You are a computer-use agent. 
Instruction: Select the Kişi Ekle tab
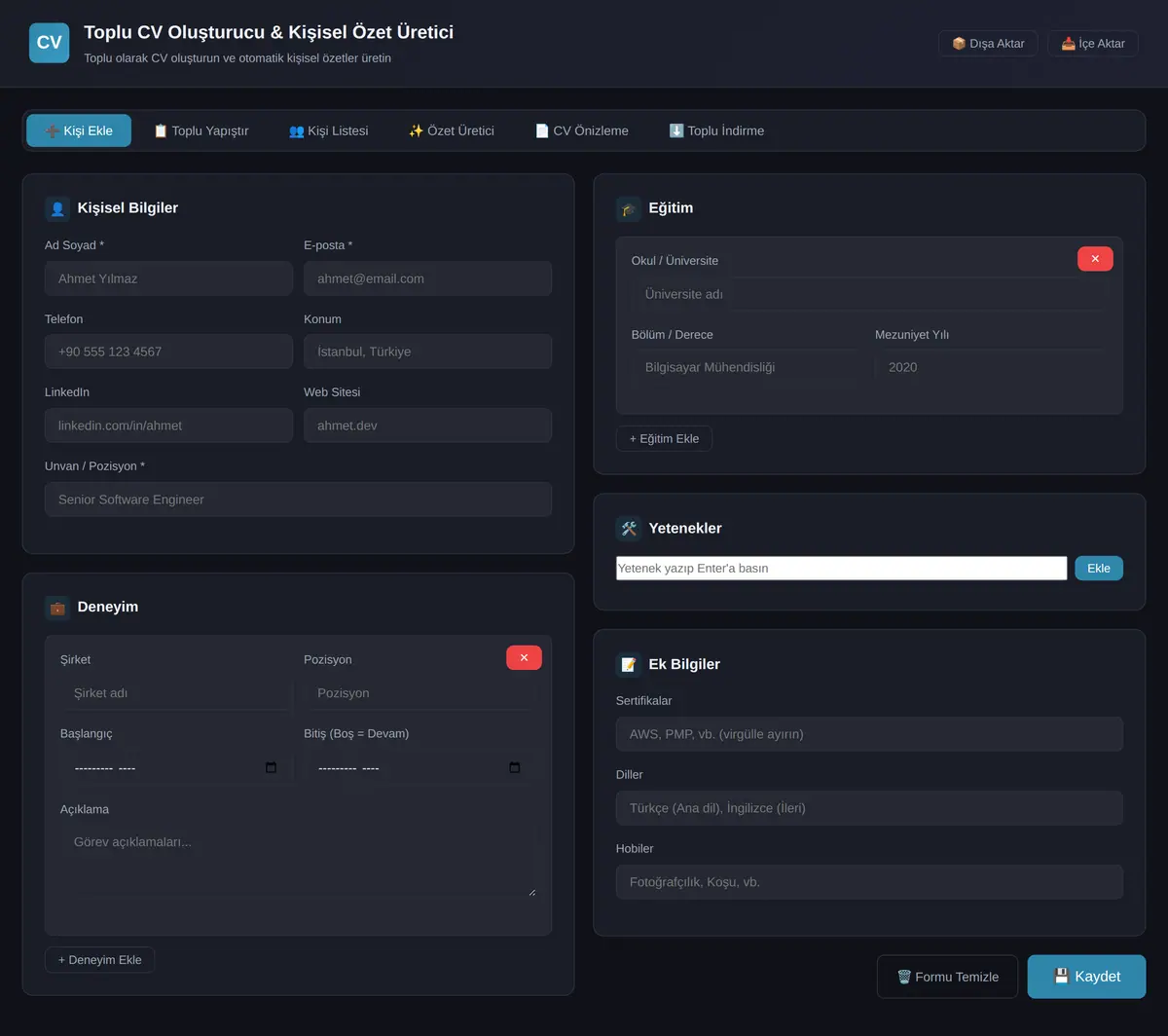tap(79, 130)
